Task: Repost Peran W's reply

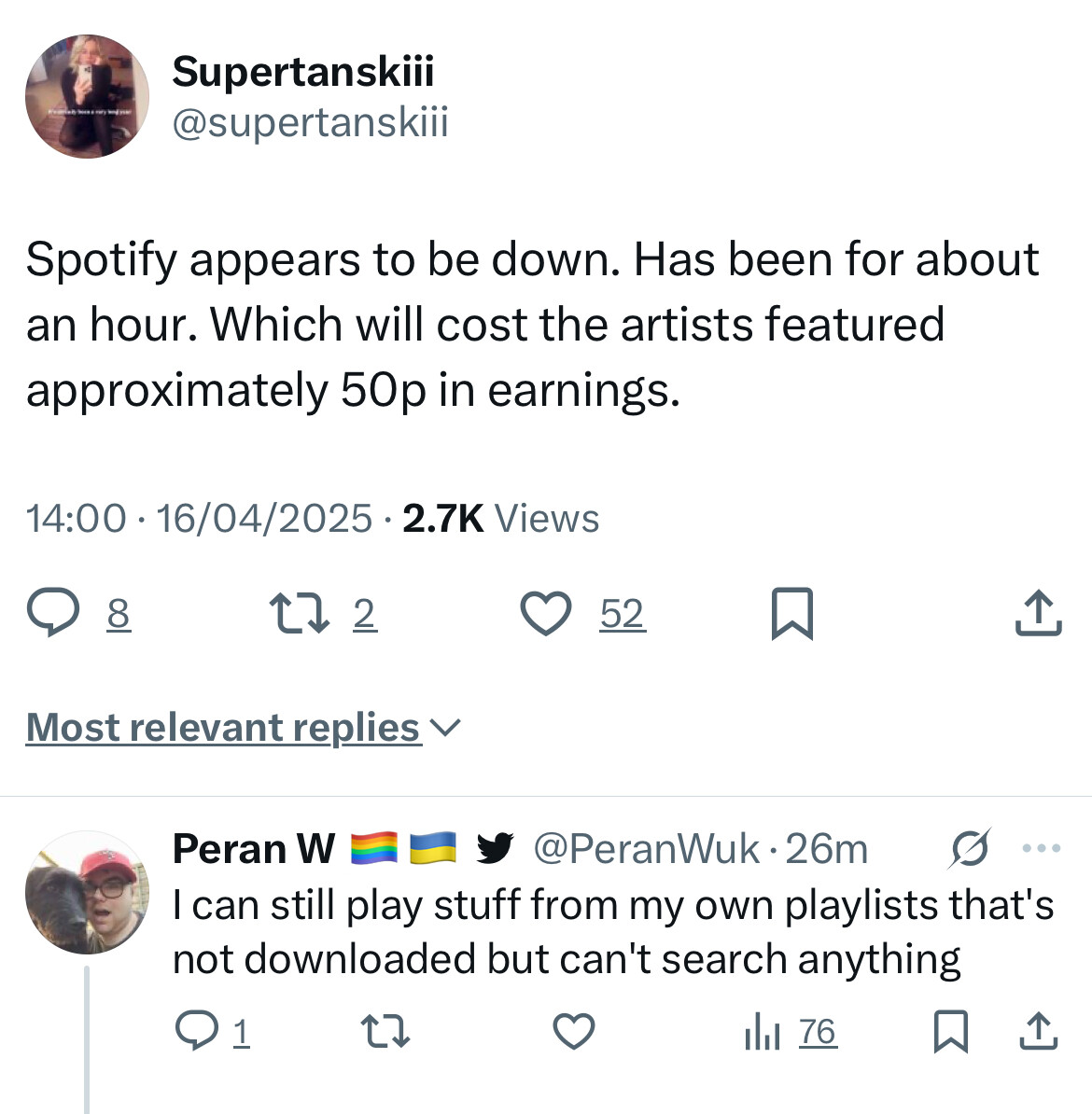Action: 385,1032
